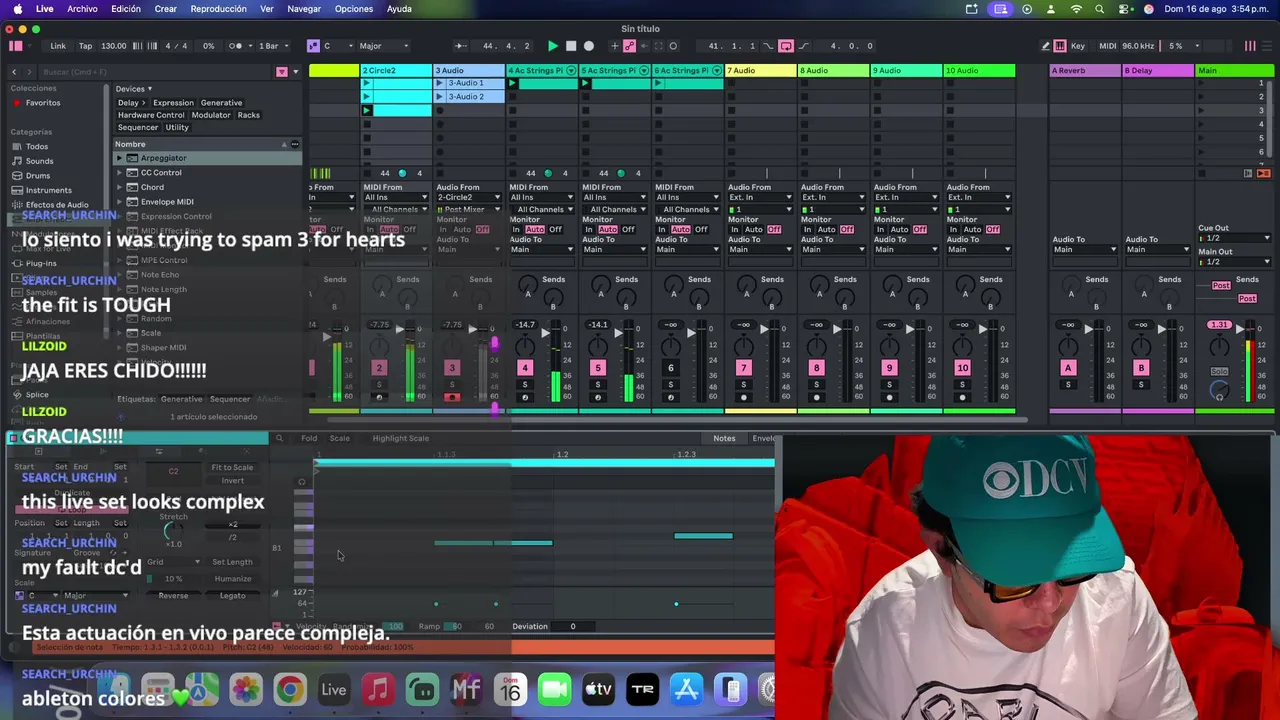Open track 5 All Channels input dropdown

click(x=614, y=209)
